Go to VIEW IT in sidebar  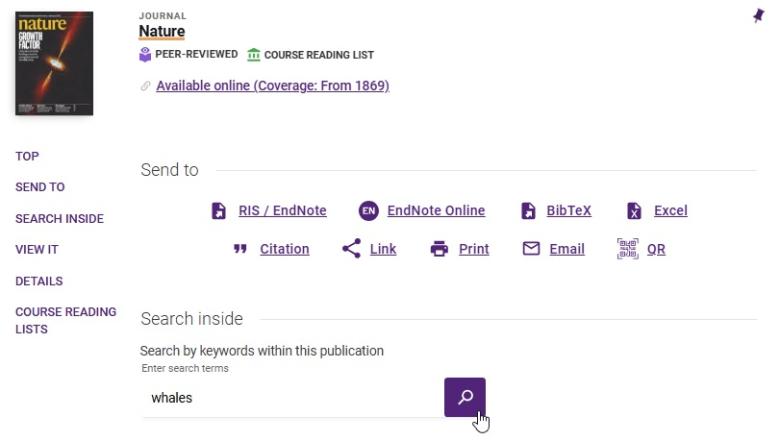(36, 250)
